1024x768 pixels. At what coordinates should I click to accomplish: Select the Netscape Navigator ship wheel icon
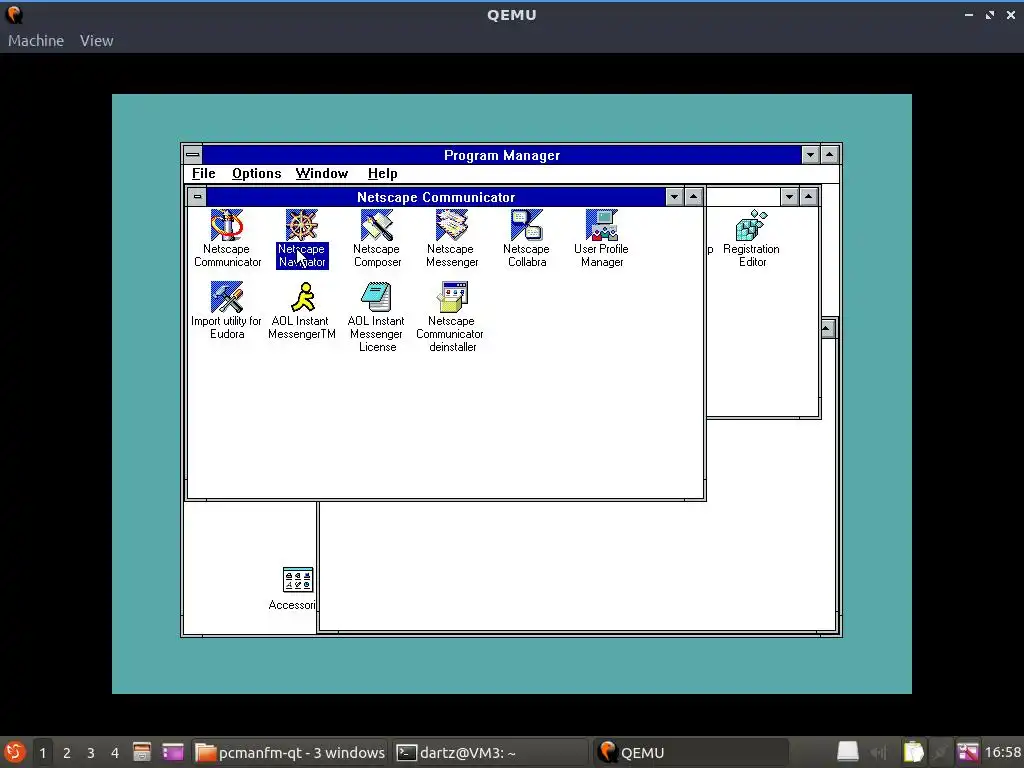point(302,225)
